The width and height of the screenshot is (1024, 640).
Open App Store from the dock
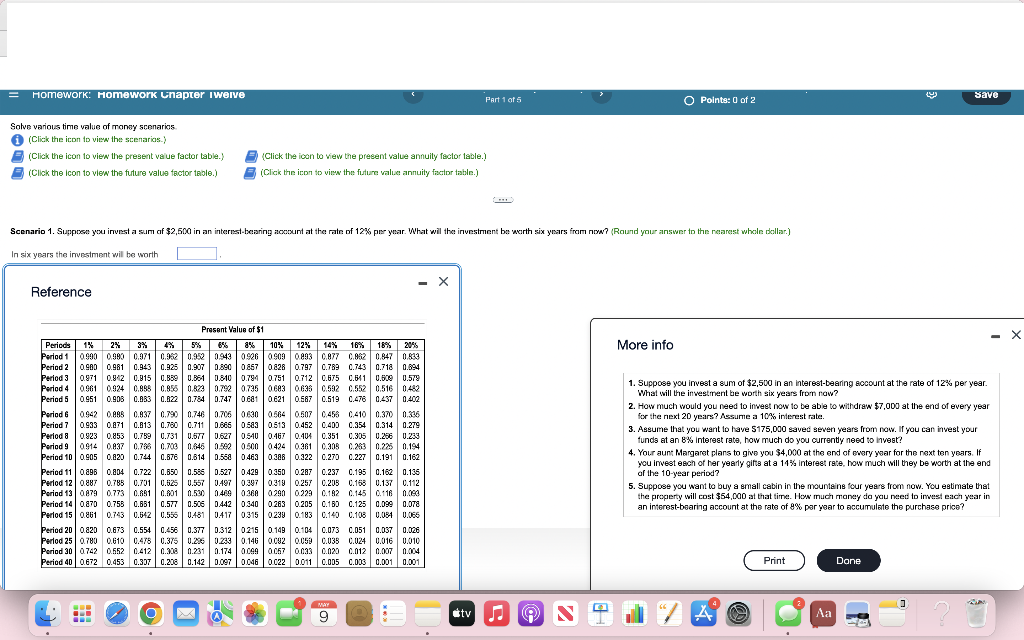click(x=703, y=613)
